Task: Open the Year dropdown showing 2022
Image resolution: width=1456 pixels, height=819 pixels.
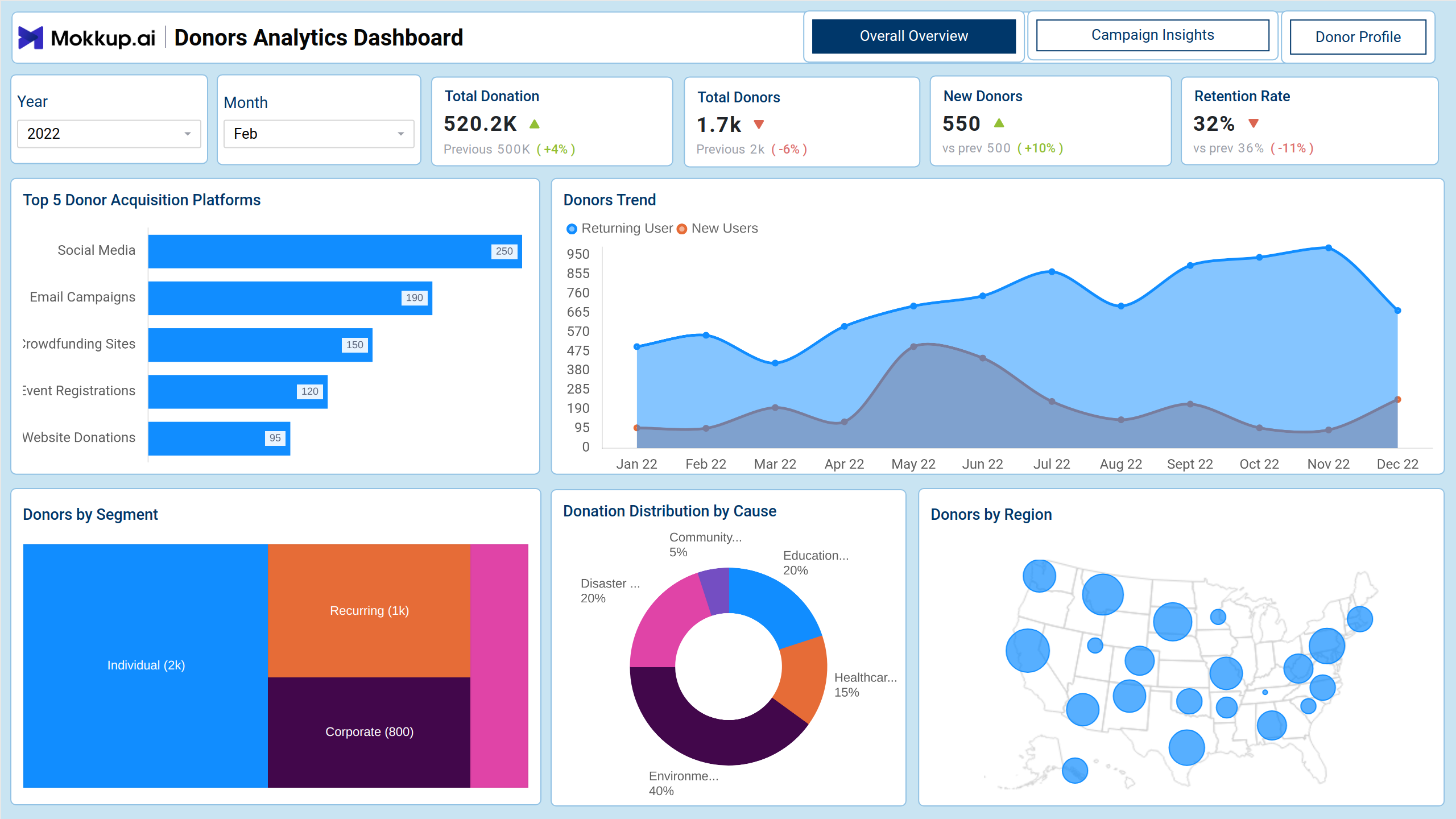Action: click(x=109, y=134)
